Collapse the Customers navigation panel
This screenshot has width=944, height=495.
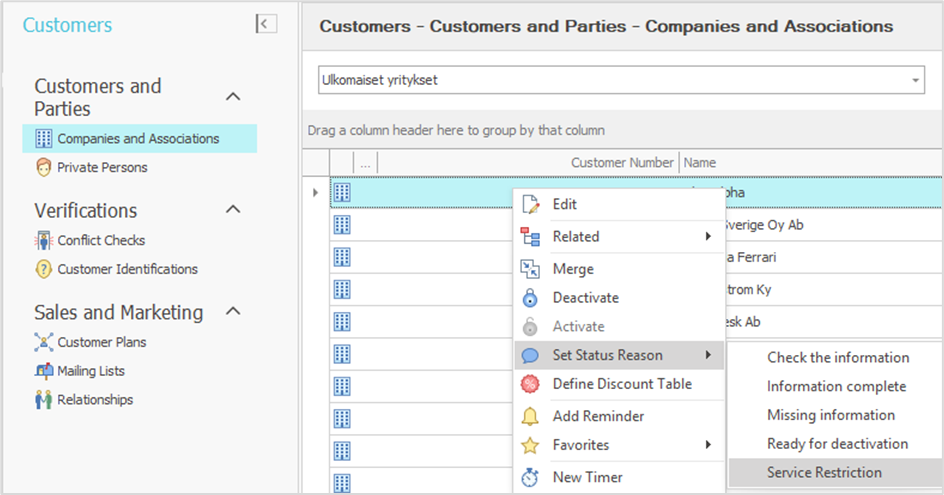[x=266, y=24]
